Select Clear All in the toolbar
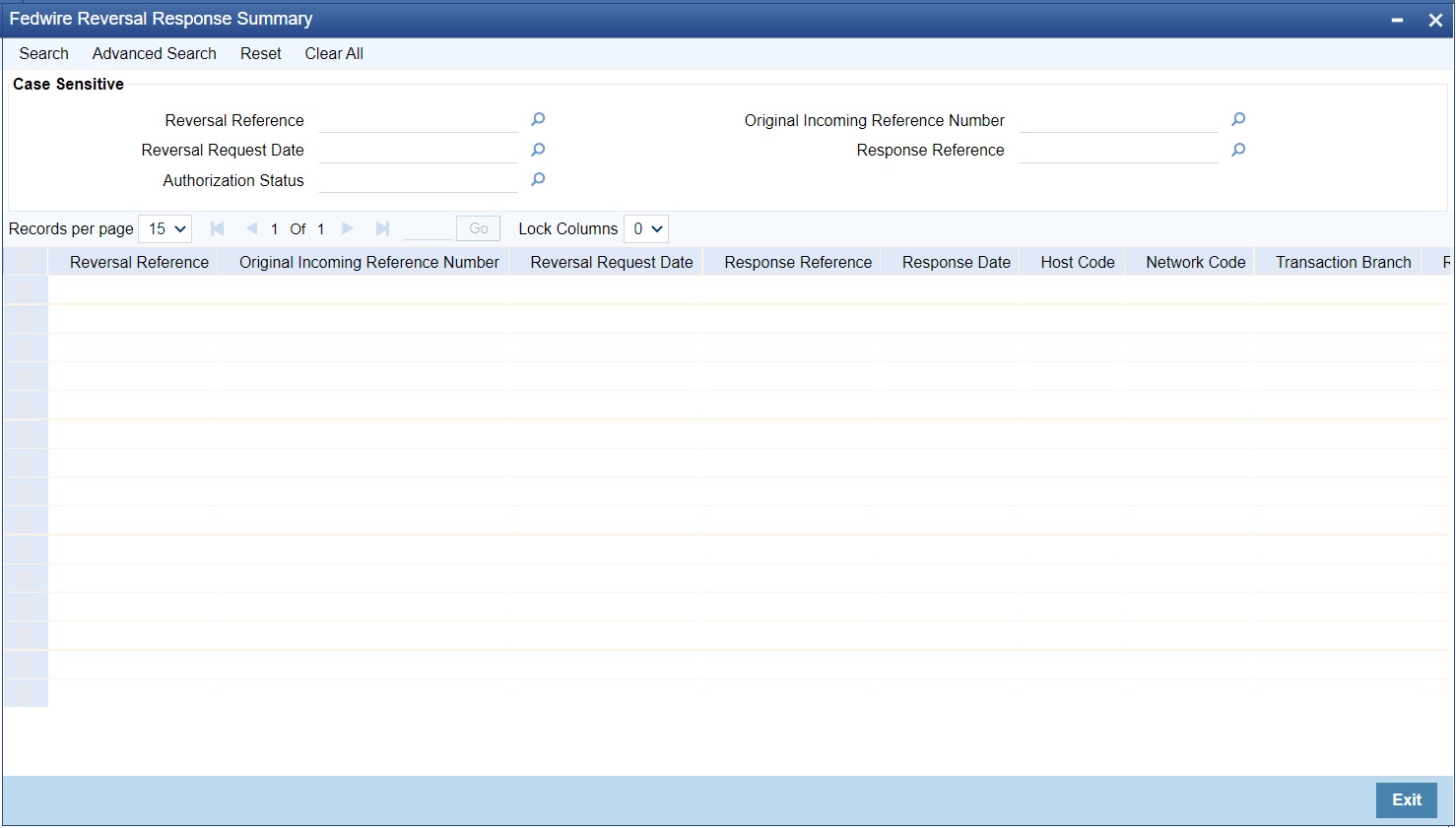Image resolution: width=1456 pixels, height=828 pixels. point(334,53)
